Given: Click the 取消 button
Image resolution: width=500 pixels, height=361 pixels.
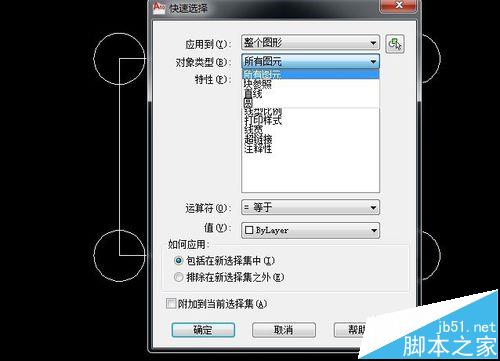Looking at the screenshot, I should point(284,330).
